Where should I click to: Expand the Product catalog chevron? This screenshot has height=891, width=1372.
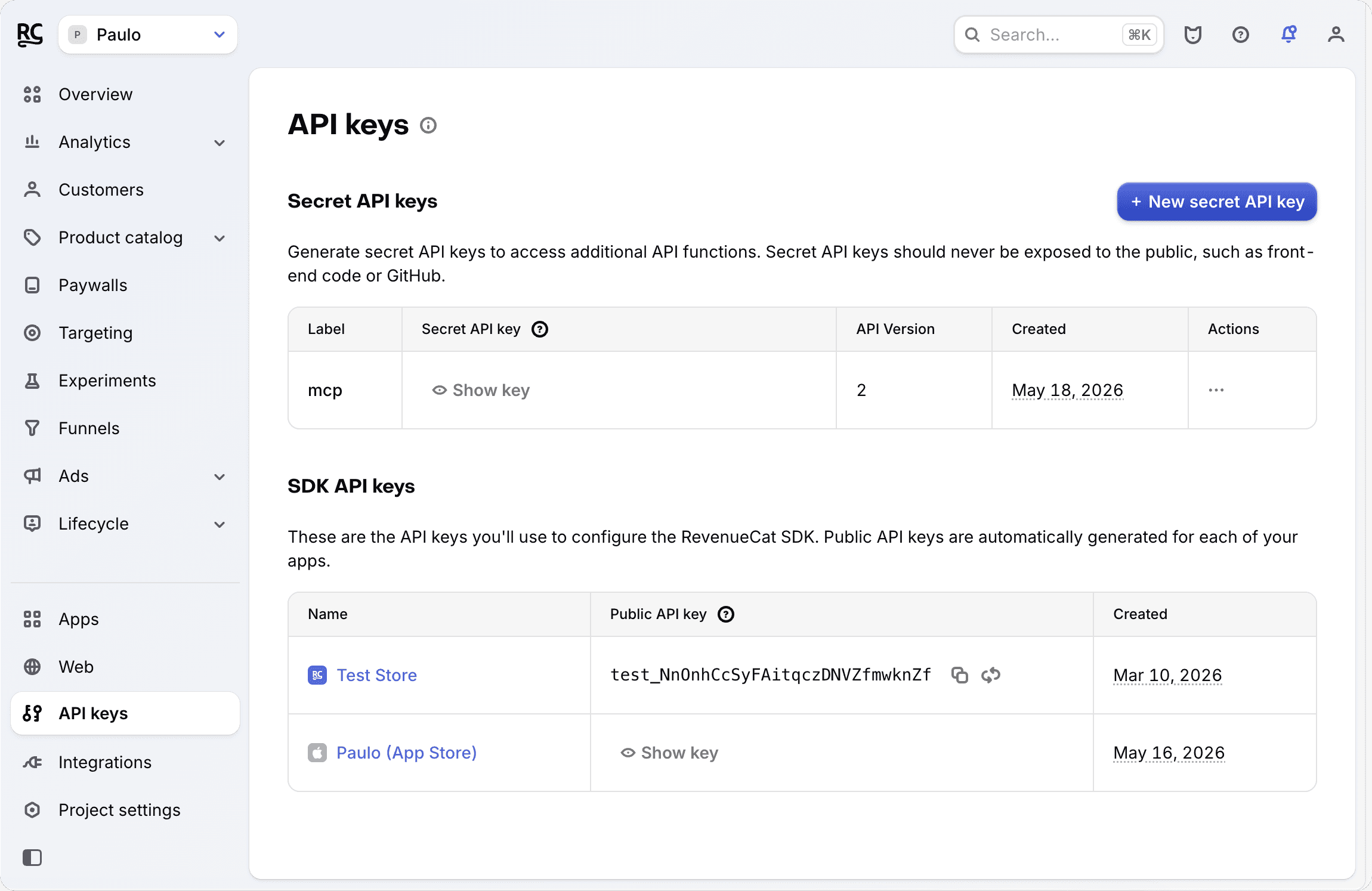pyautogui.click(x=220, y=238)
